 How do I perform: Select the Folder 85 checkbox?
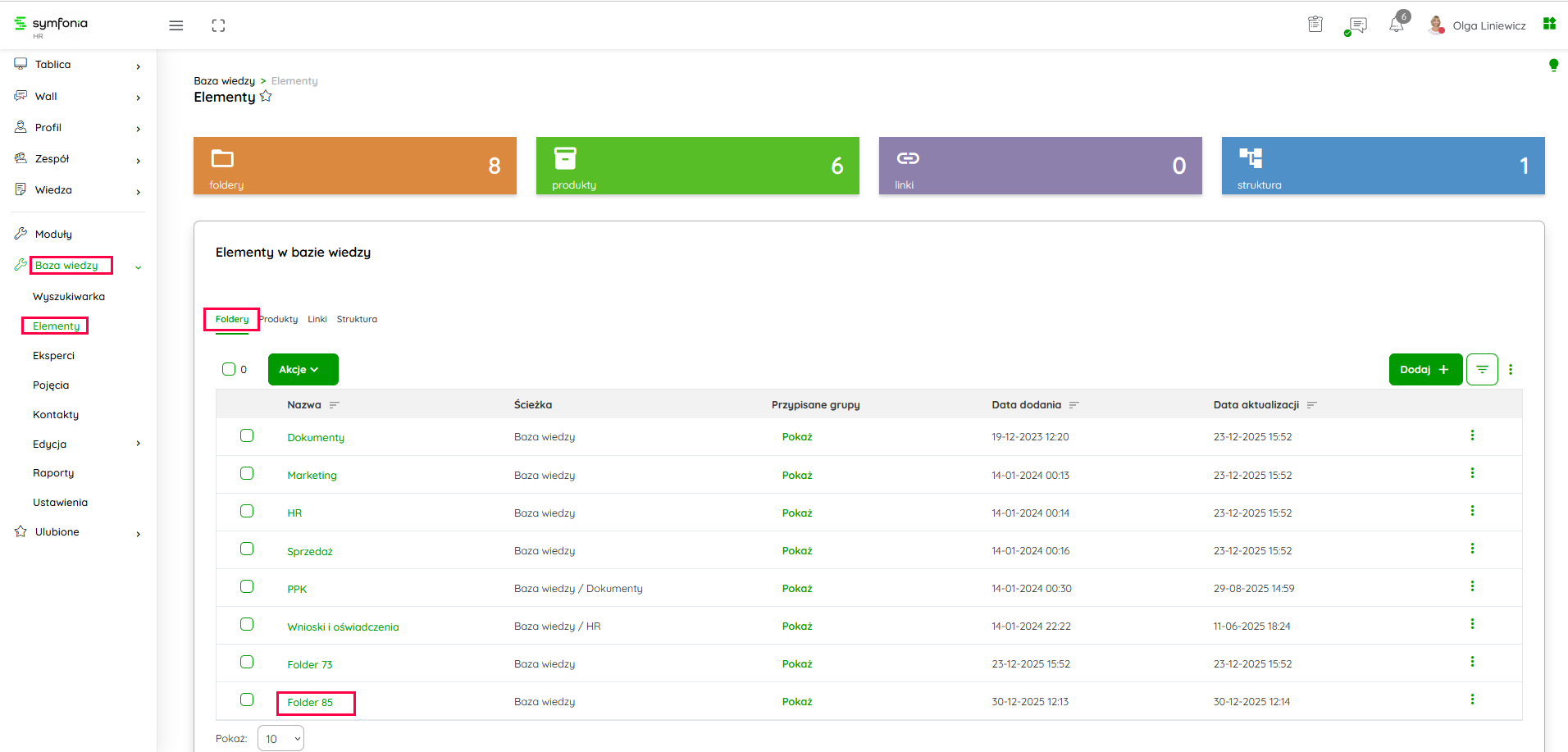(x=247, y=700)
